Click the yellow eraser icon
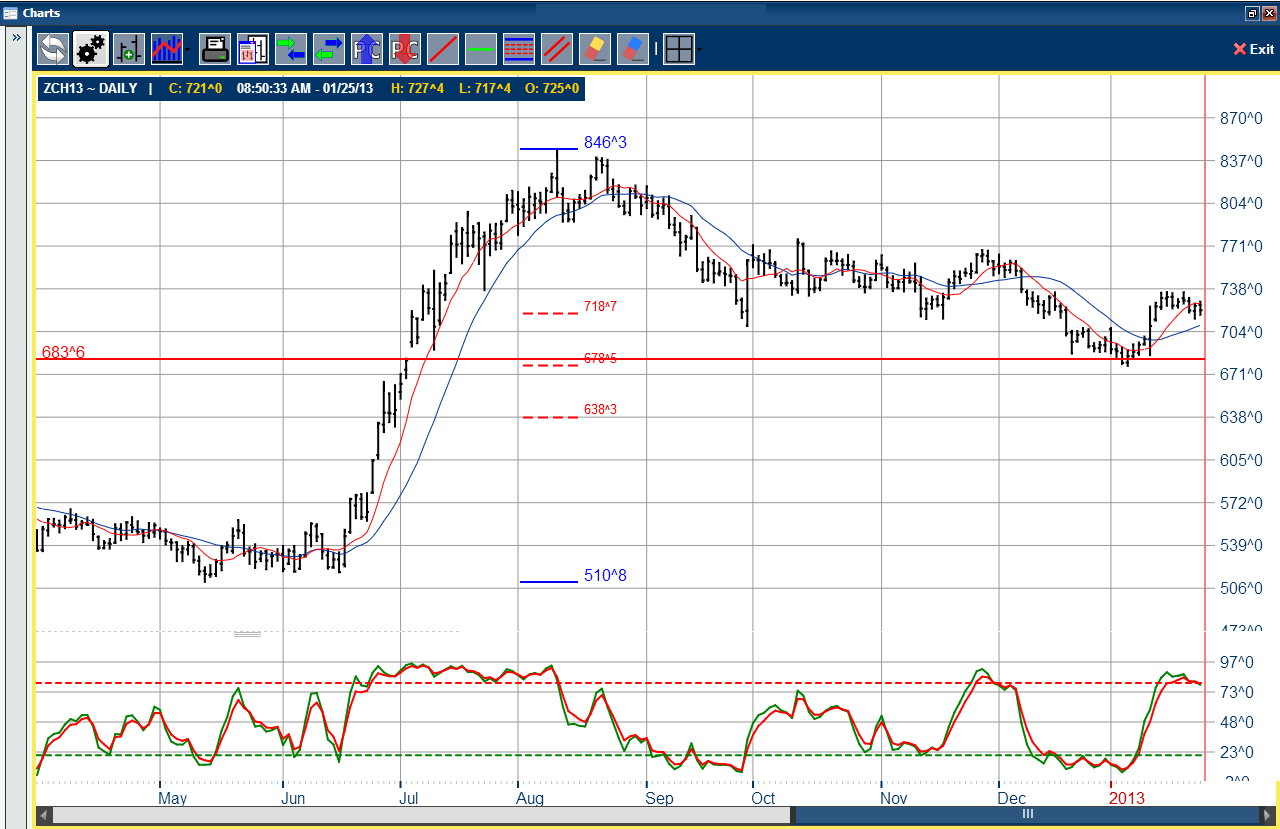This screenshot has width=1280, height=829. 595,48
